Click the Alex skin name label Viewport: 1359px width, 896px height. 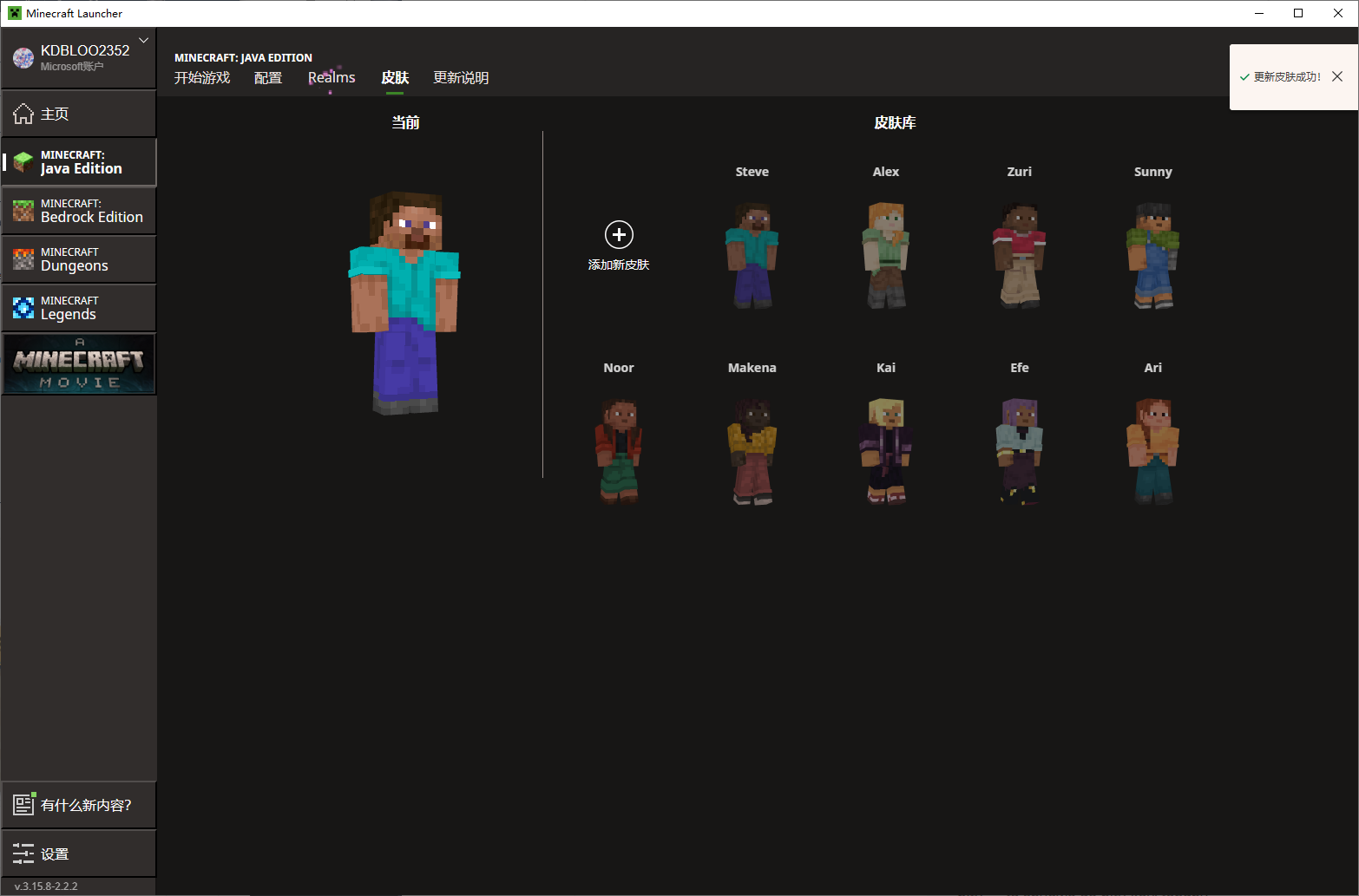[x=886, y=172]
